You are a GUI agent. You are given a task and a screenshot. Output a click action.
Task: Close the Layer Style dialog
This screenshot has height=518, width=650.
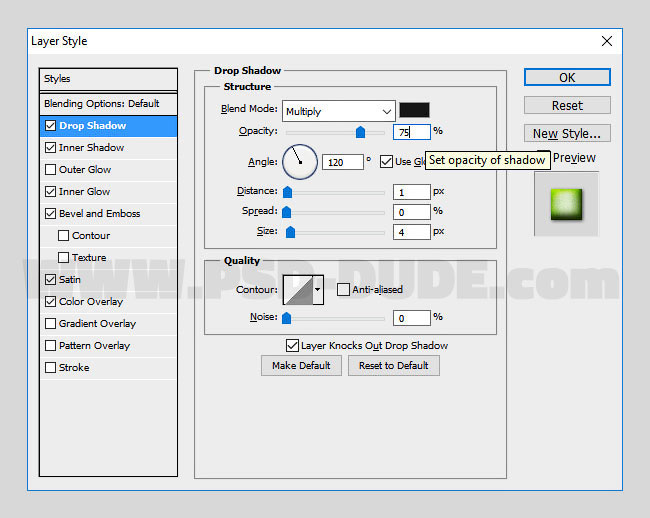point(607,41)
